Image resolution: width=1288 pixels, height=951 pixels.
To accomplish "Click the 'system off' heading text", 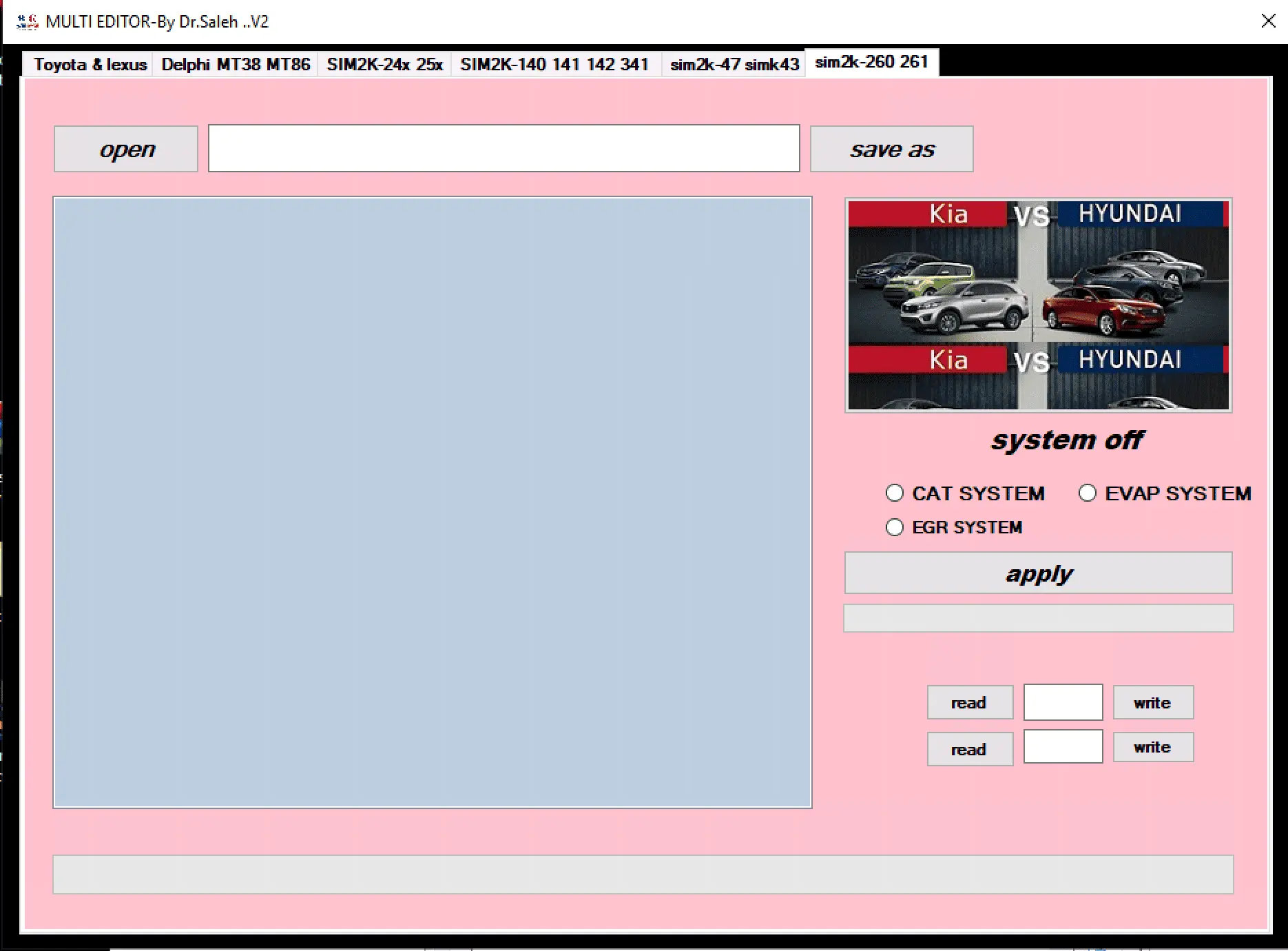I will coord(1067,440).
